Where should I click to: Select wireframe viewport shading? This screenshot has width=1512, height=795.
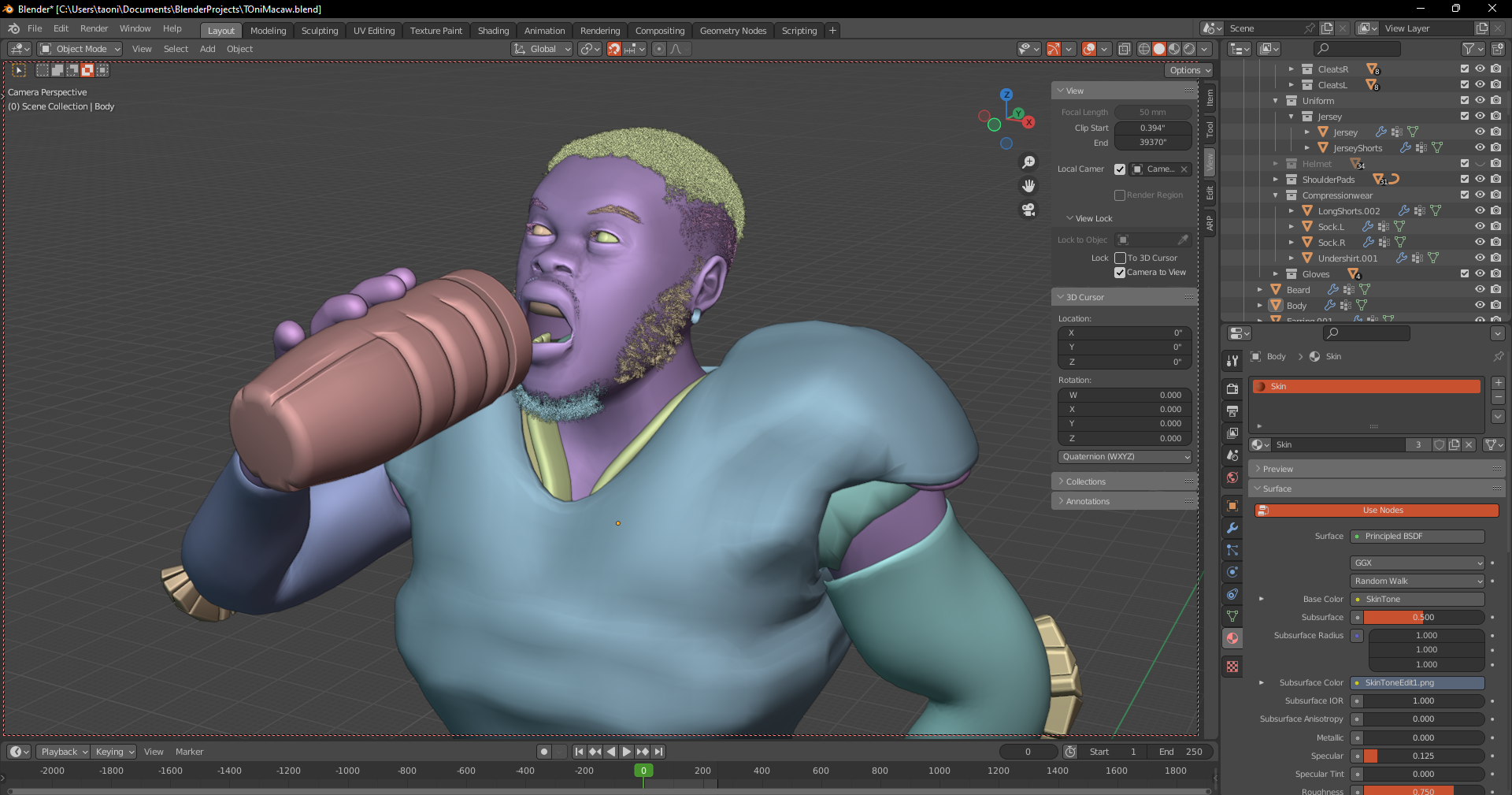coord(1144,49)
